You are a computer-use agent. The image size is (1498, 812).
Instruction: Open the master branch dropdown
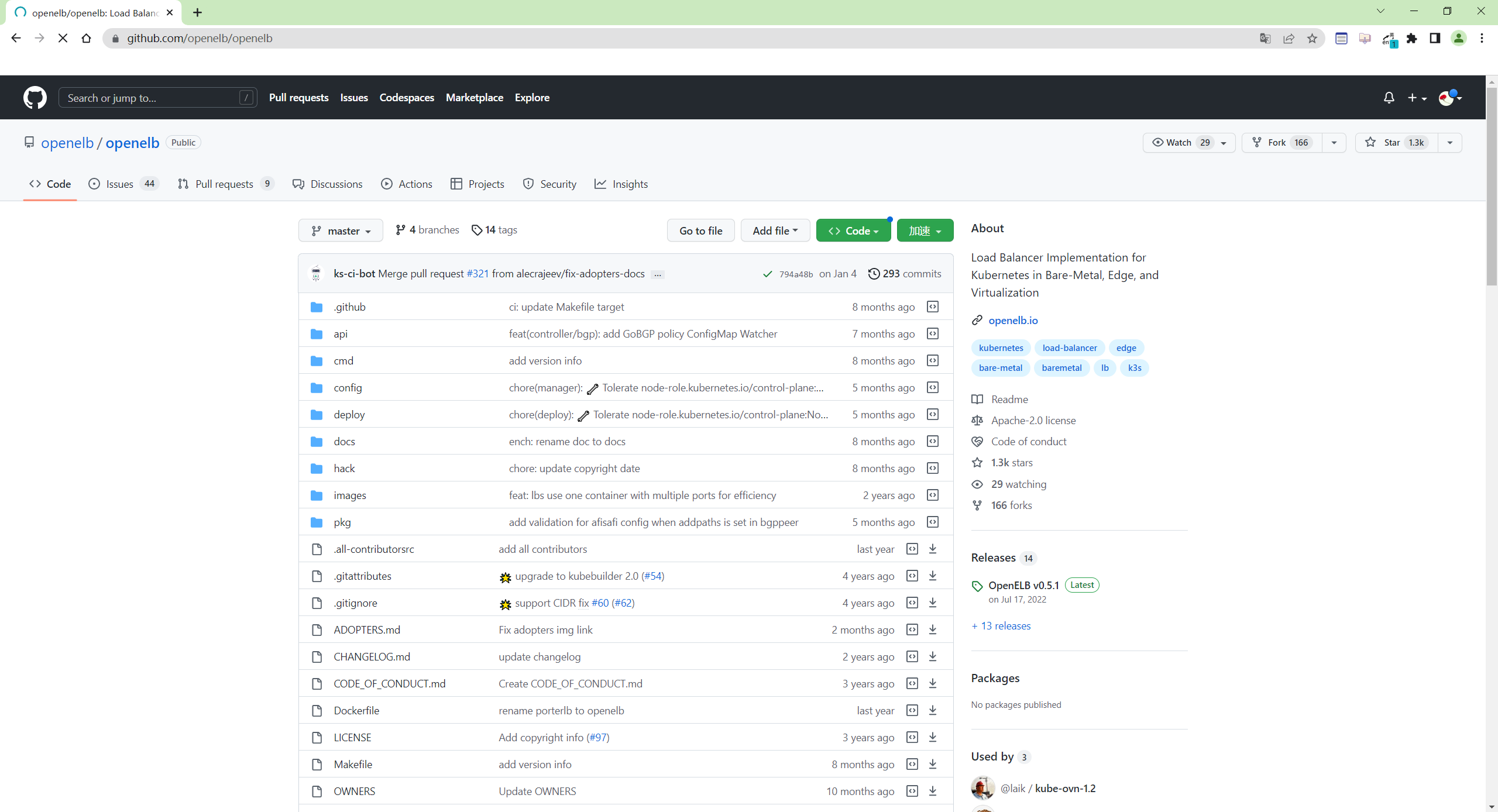[x=341, y=230]
